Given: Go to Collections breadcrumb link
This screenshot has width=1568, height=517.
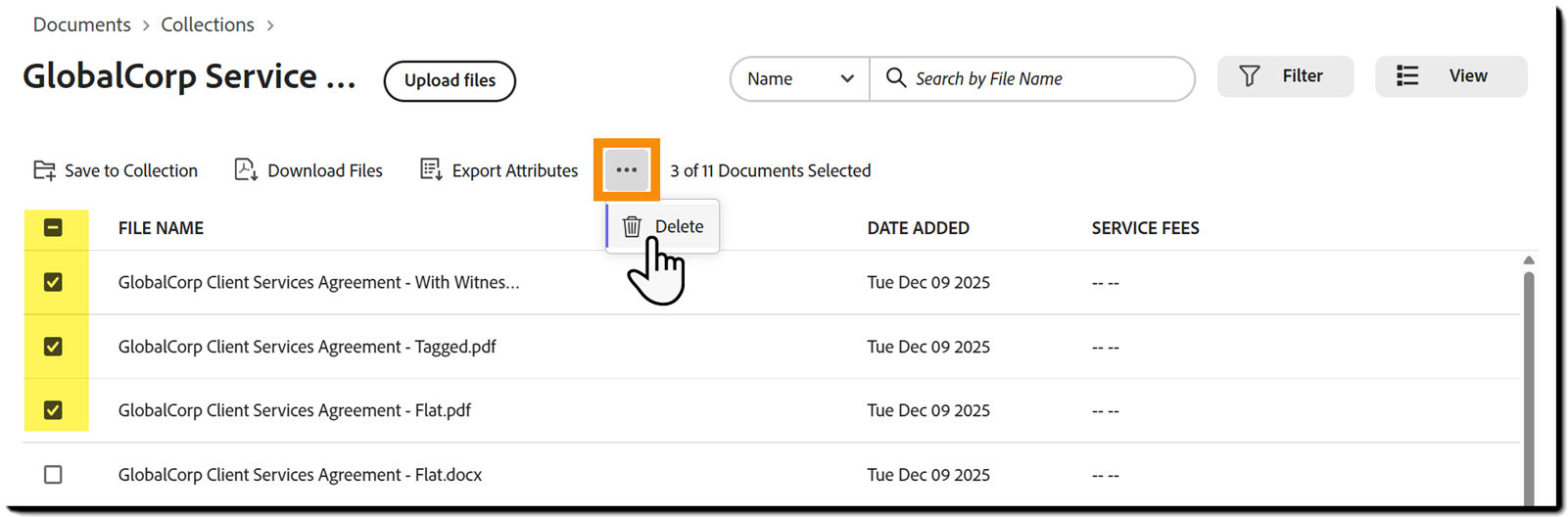Looking at the screenshot, I should click(x=208, y=24).
